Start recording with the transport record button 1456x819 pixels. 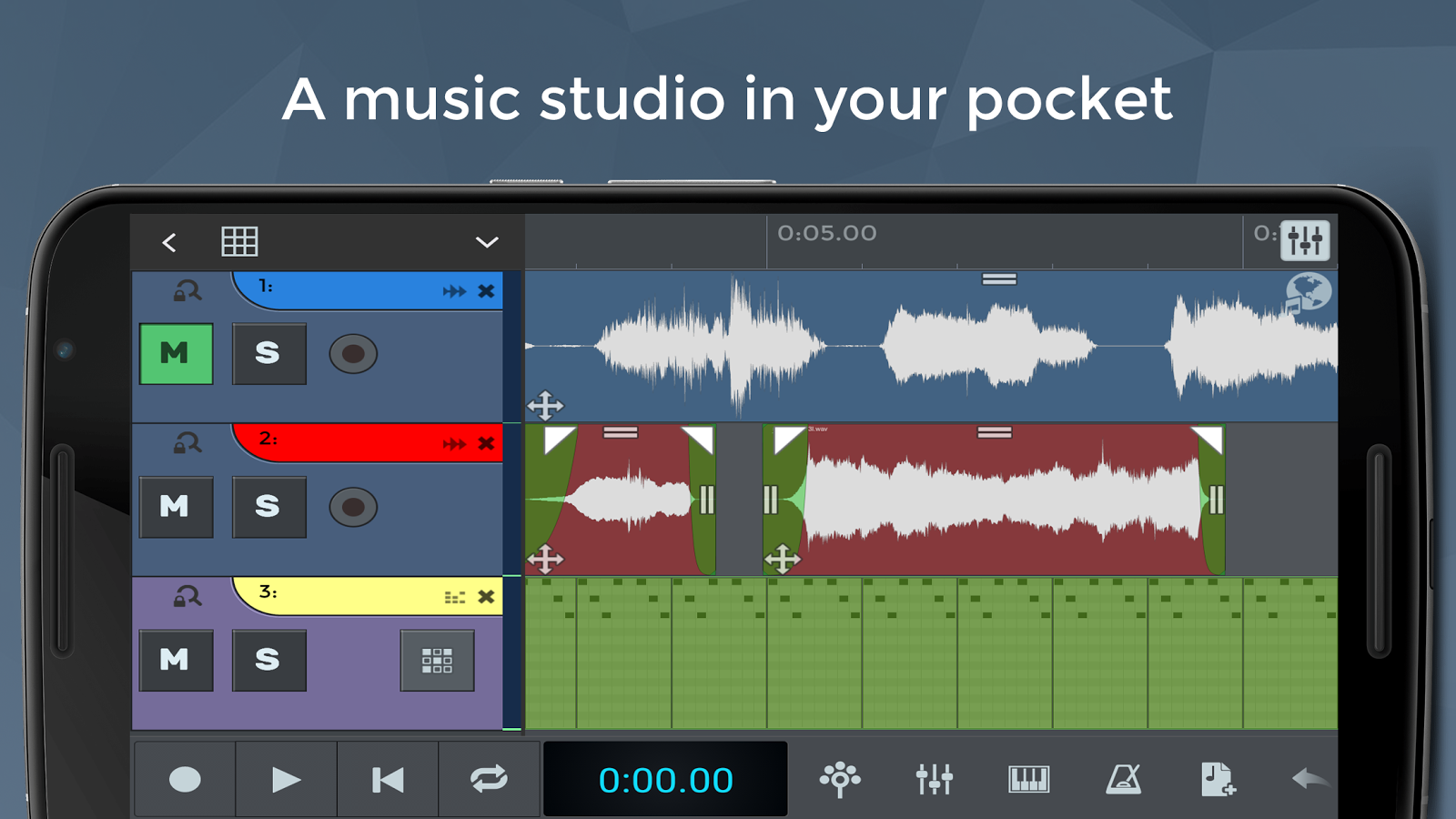pyautogui.click(x=185, y=780)
